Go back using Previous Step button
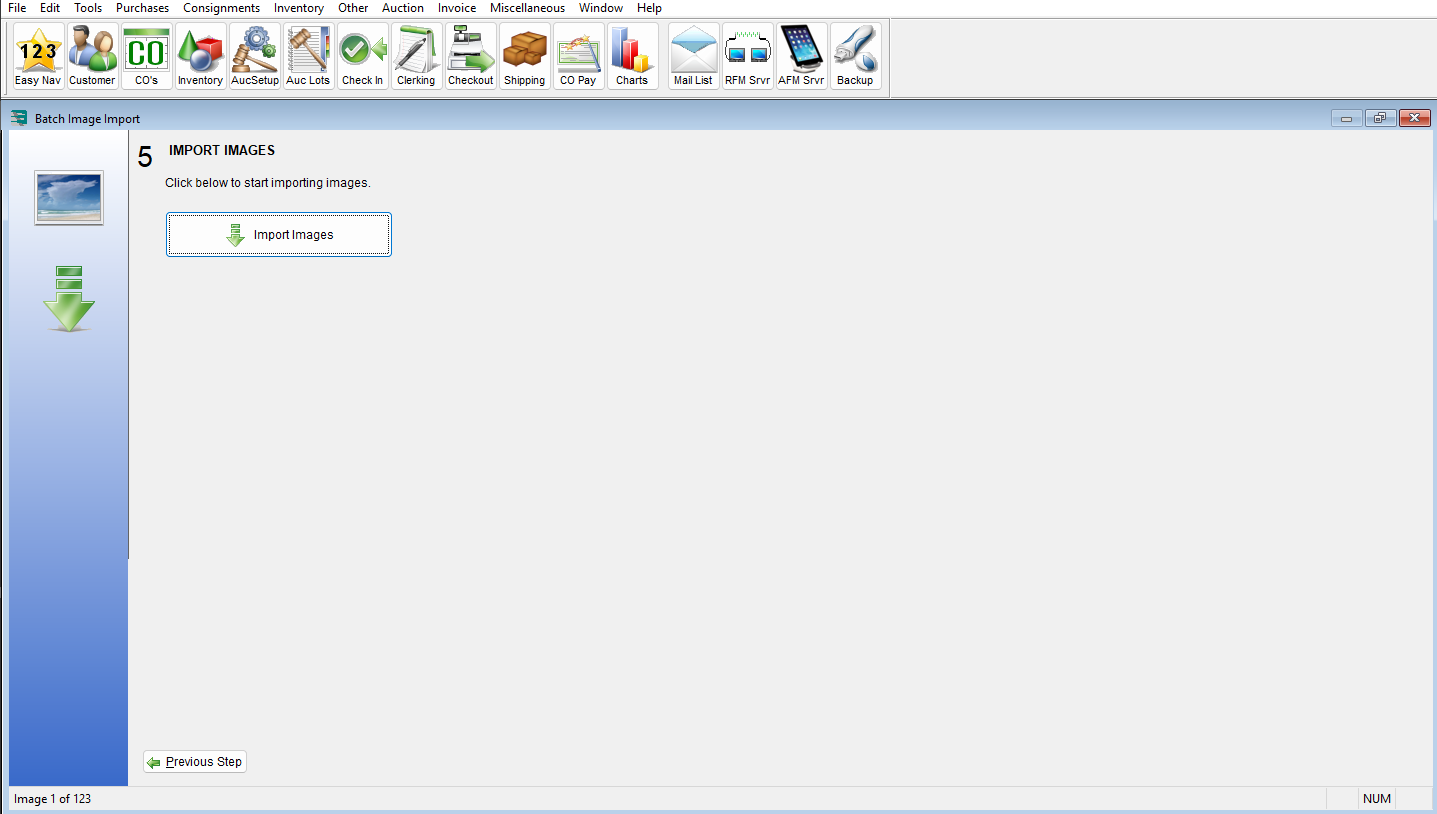 195,762
